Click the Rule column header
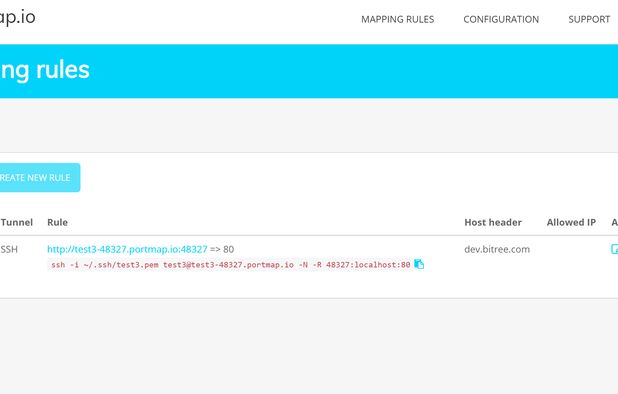This screenshot has width=618, height=394. (58, 222)
